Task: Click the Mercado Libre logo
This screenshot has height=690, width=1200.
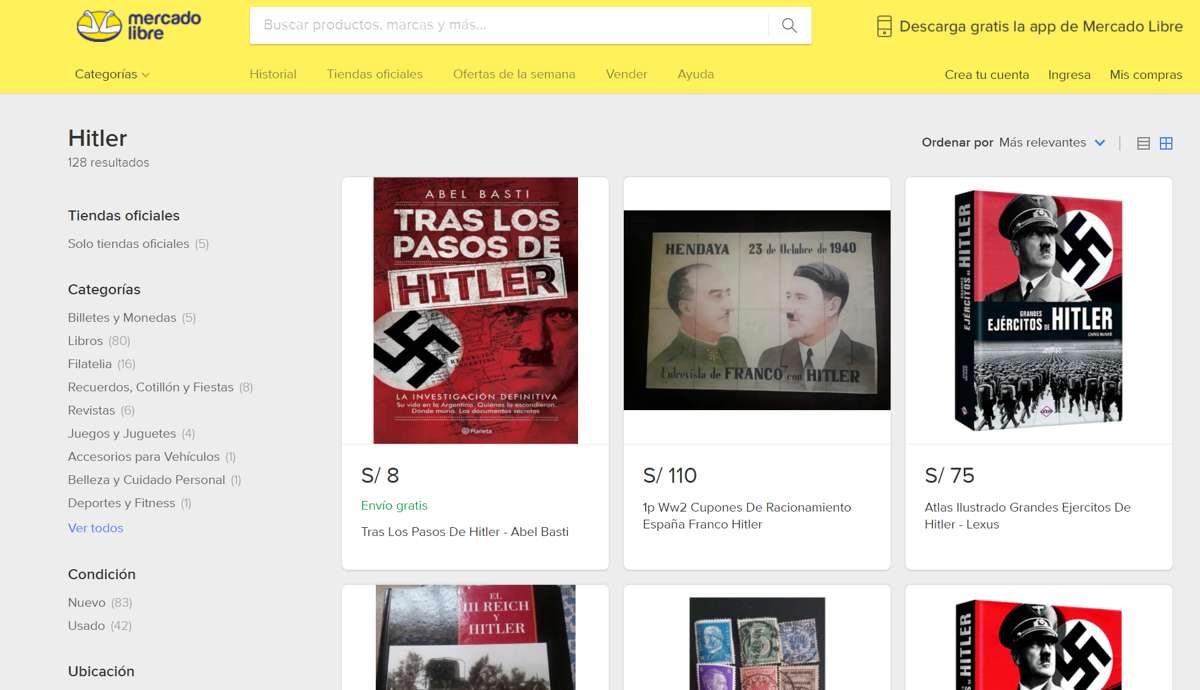Action: point(139,26)
